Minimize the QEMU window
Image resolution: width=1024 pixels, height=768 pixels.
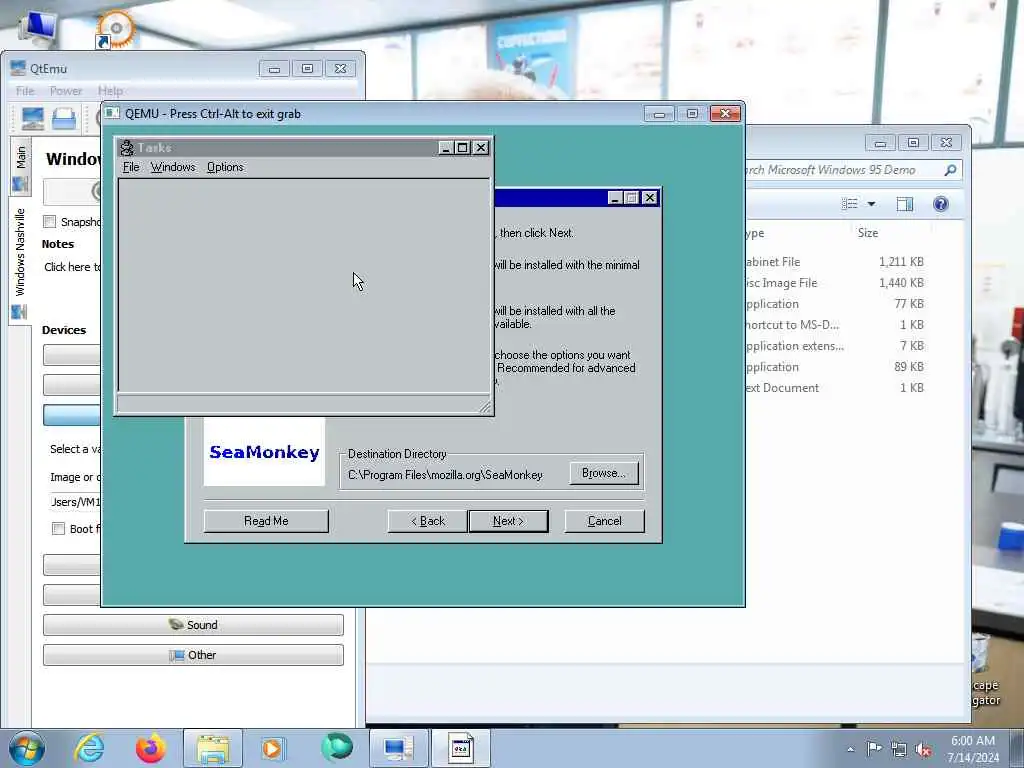(x=659, y=114)
